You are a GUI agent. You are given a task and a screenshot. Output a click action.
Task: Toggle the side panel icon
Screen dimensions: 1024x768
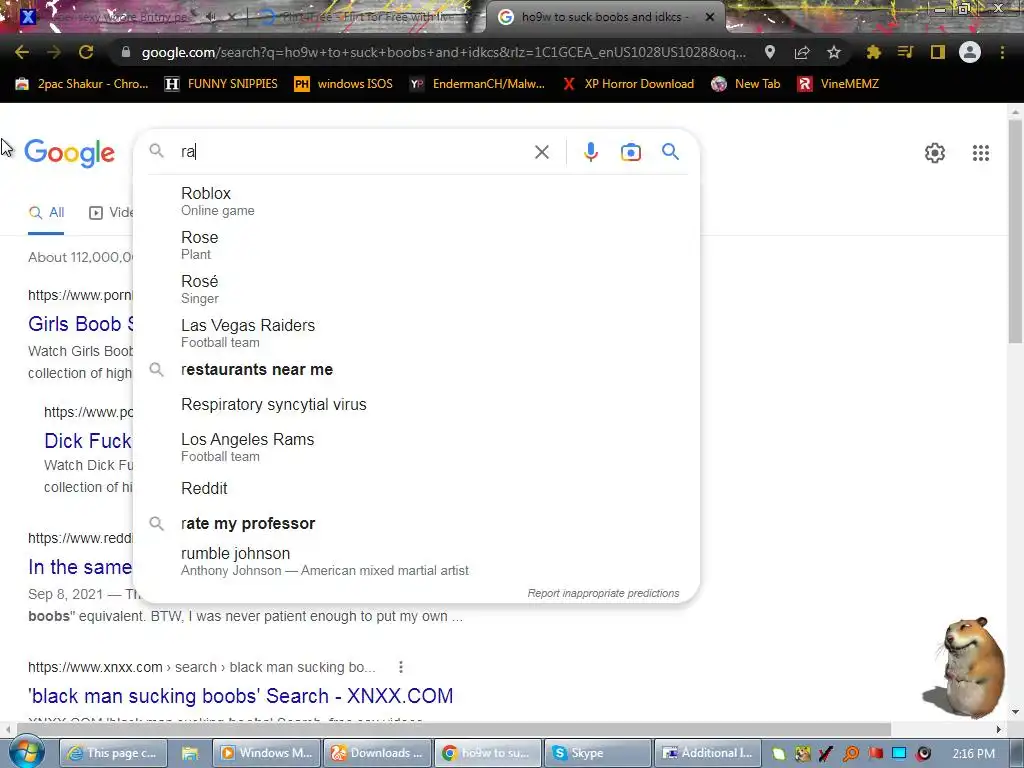[938, 52]
